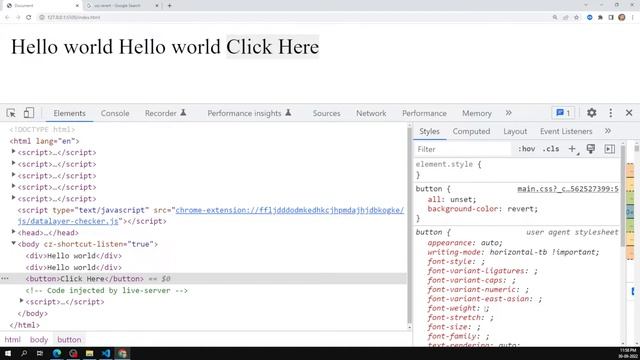Open the issues counter badge showing 1

tap(563, 113)
